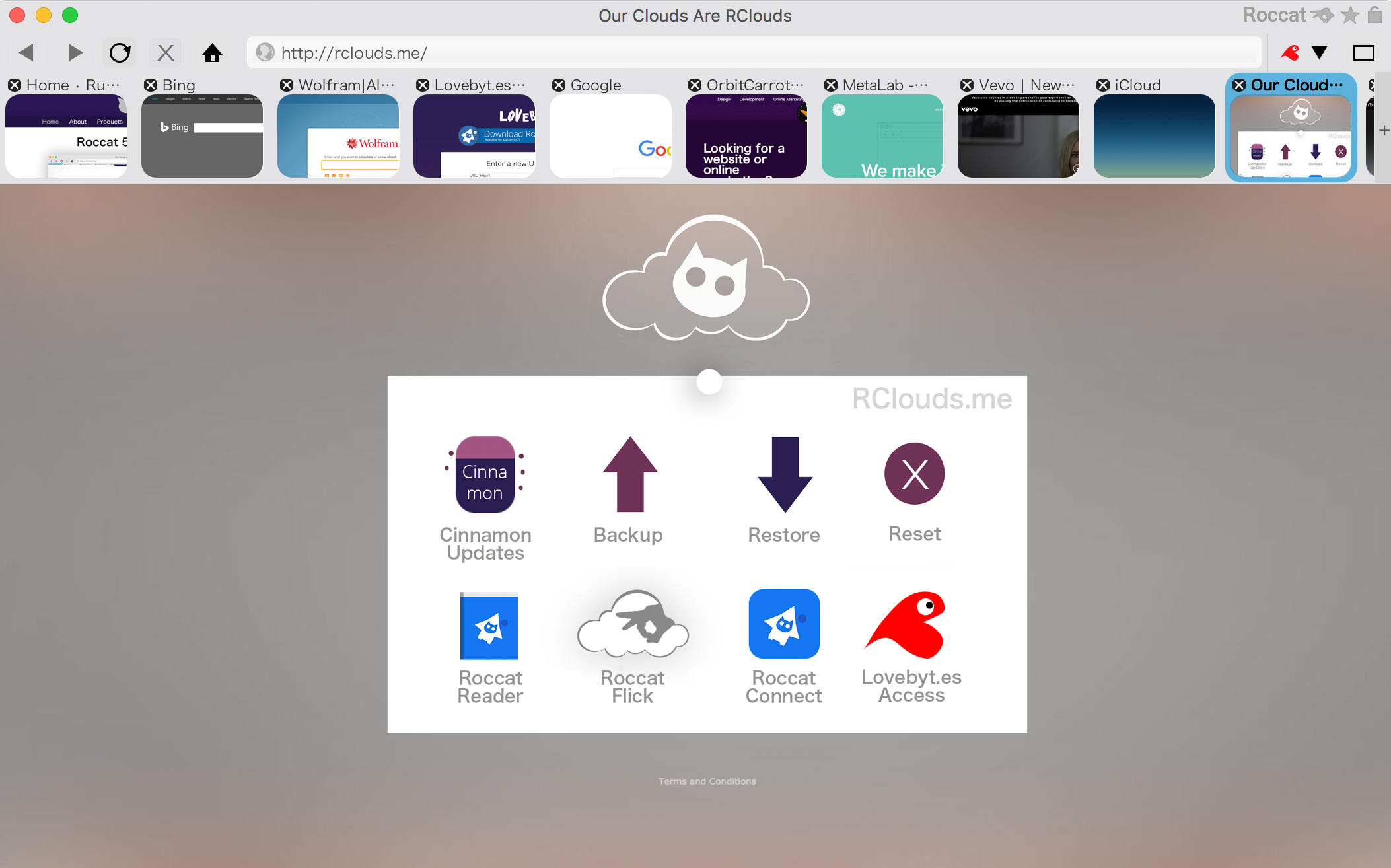
Task: Switch to the OrbitCarrot tab thumbnail
Action: point(746,136)
